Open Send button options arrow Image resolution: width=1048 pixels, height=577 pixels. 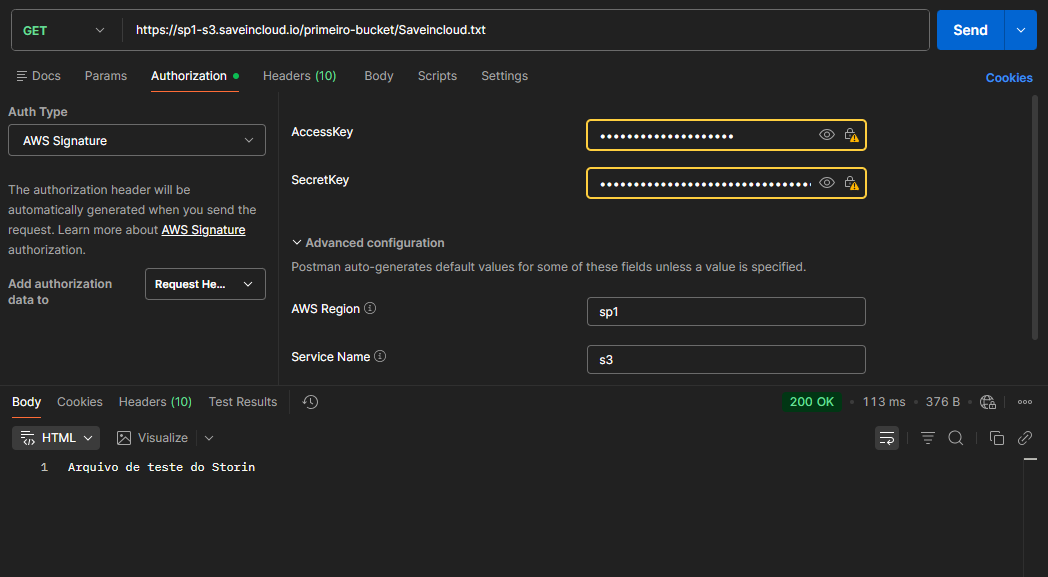click(x=1021, y=30)
